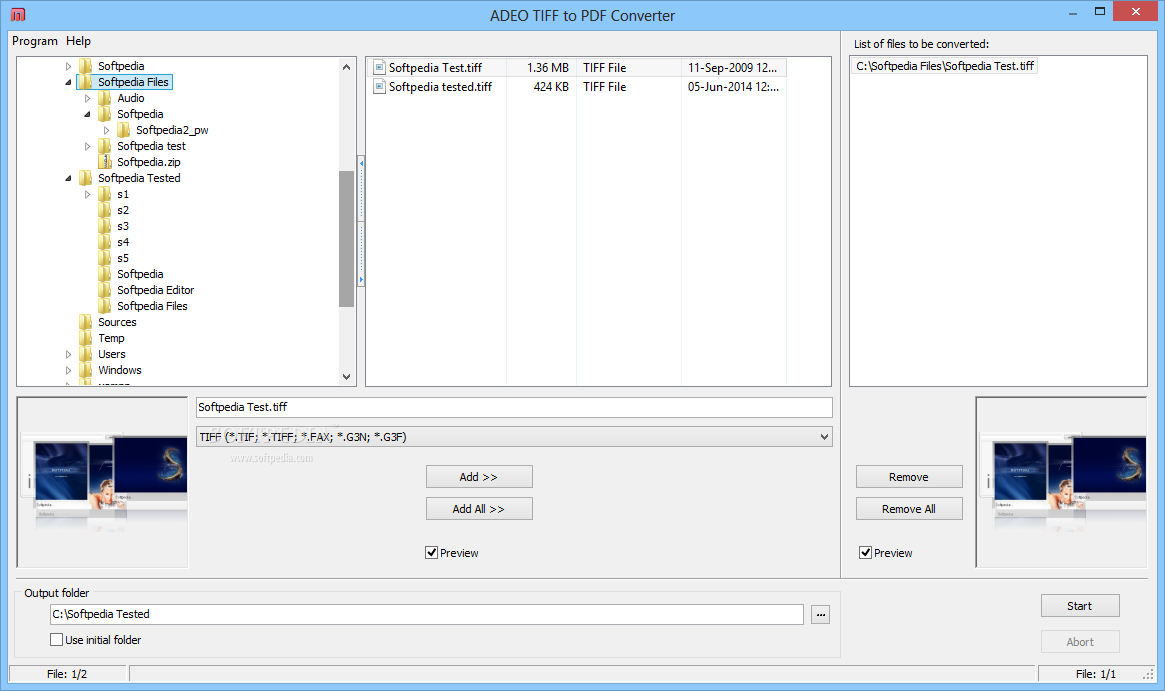
Task: Open the TIFF file type filter dropdown
Action: [824, 437]
